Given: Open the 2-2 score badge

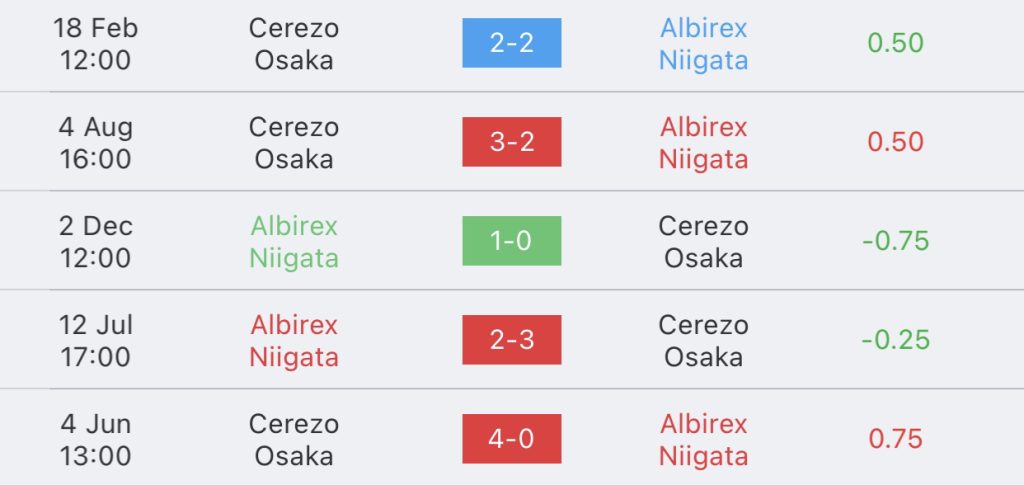Looking at the screenshot, I should pyautogui.click(x=511, y=43).
